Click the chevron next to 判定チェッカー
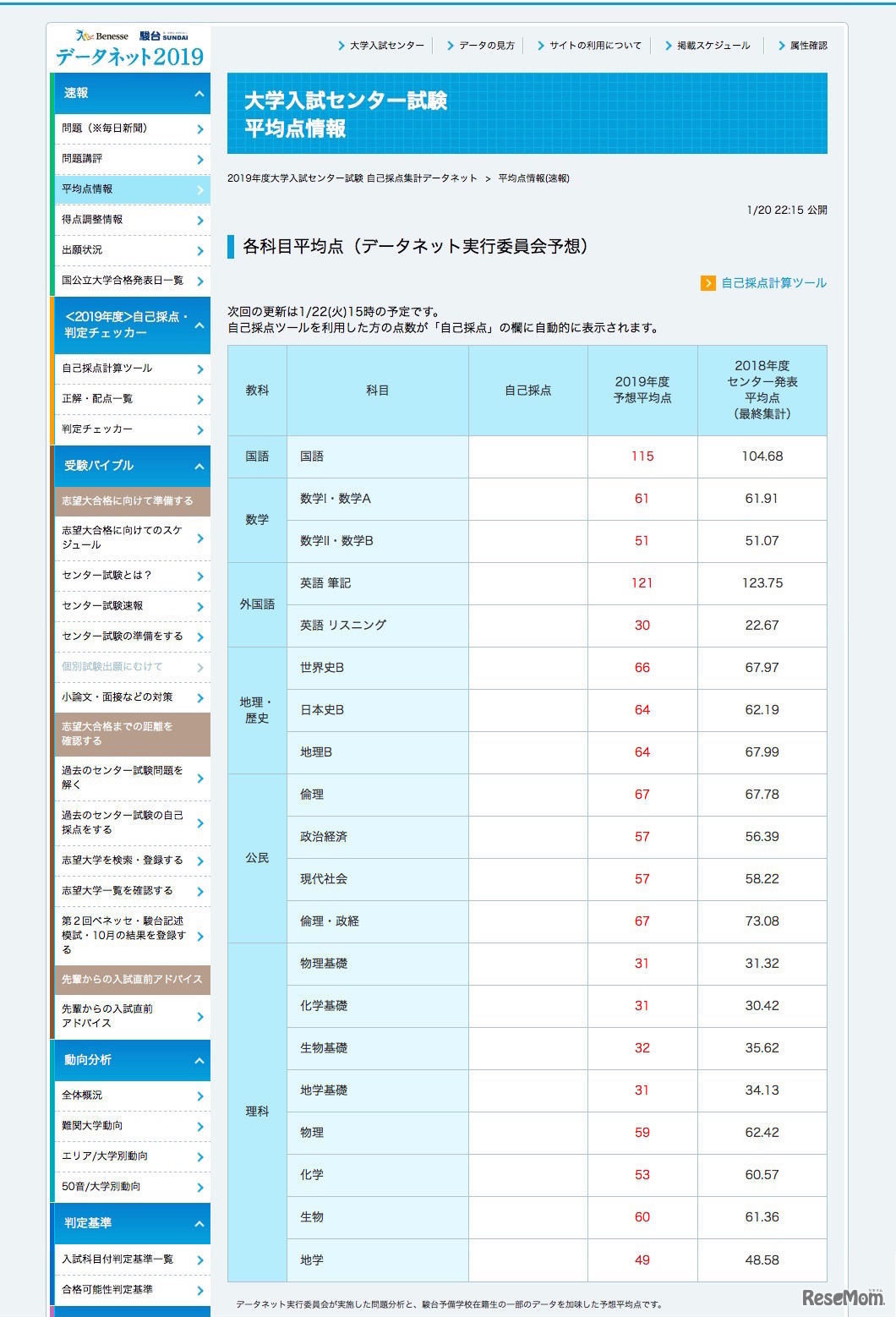Image resolution: width=896 pixels, height=1317 pixels. pos(200,429)
